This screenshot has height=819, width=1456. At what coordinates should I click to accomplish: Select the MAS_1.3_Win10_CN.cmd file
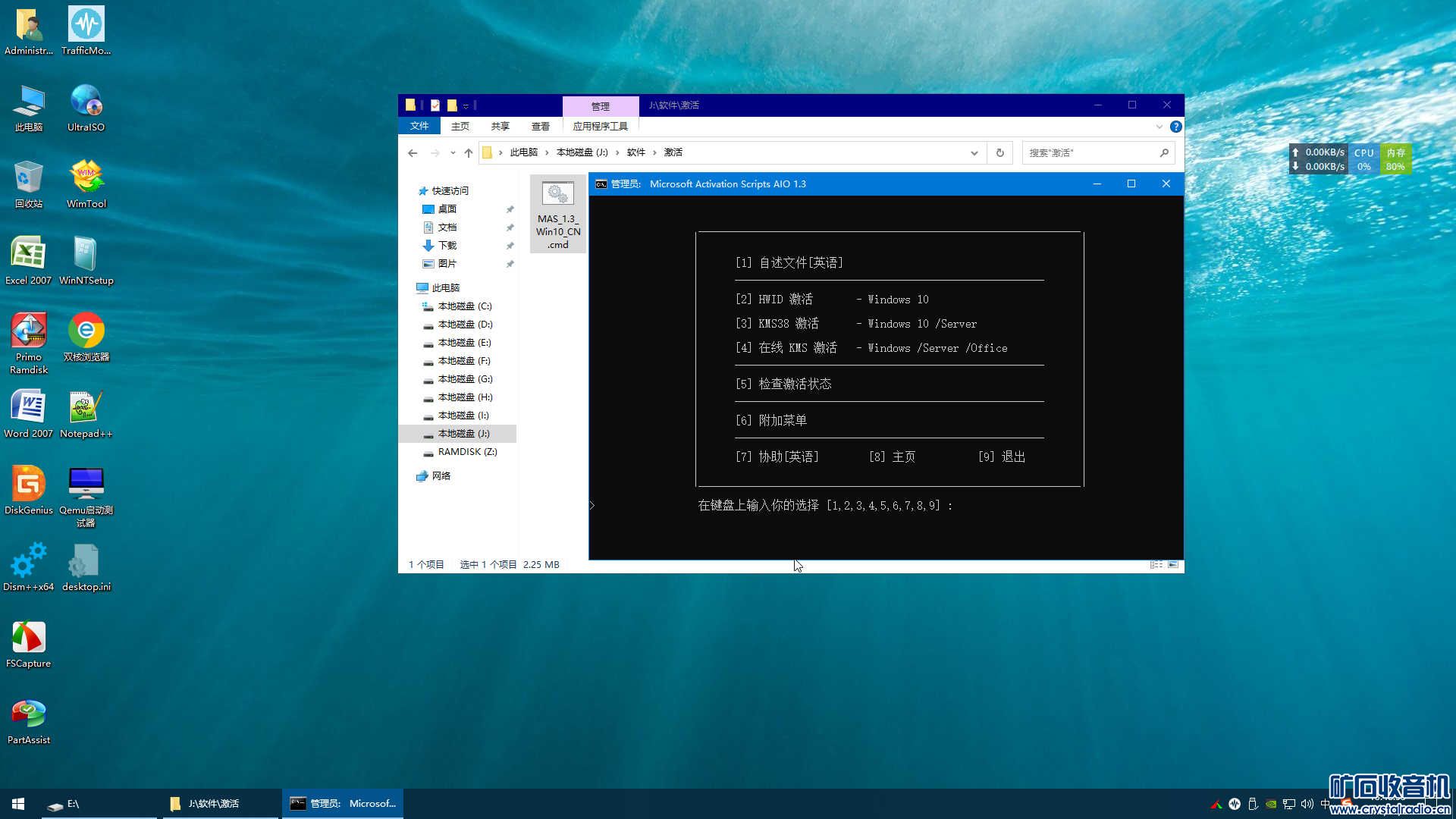(558, 214)
